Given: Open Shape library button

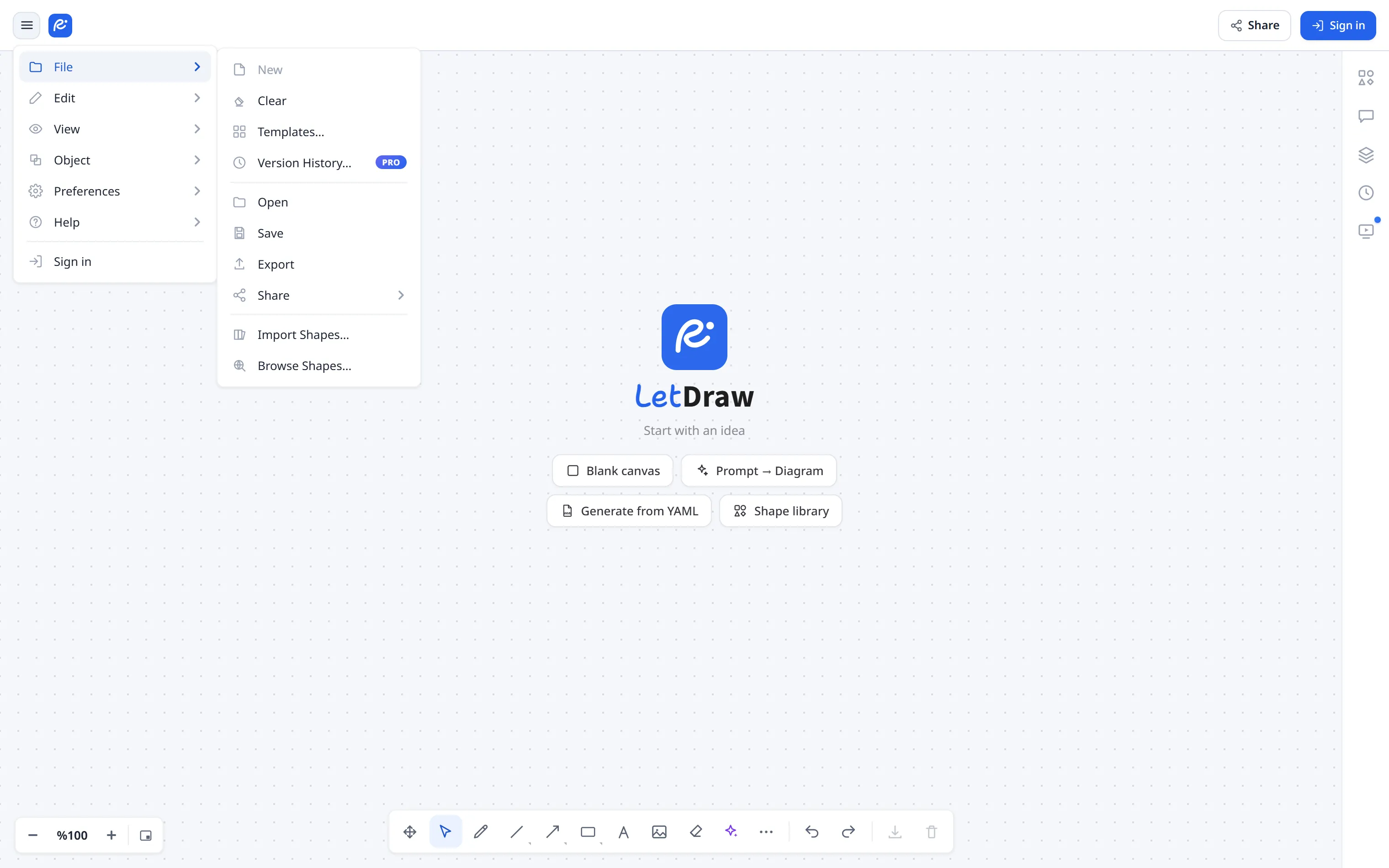Looking at the screenshot, I should [780, 511].
